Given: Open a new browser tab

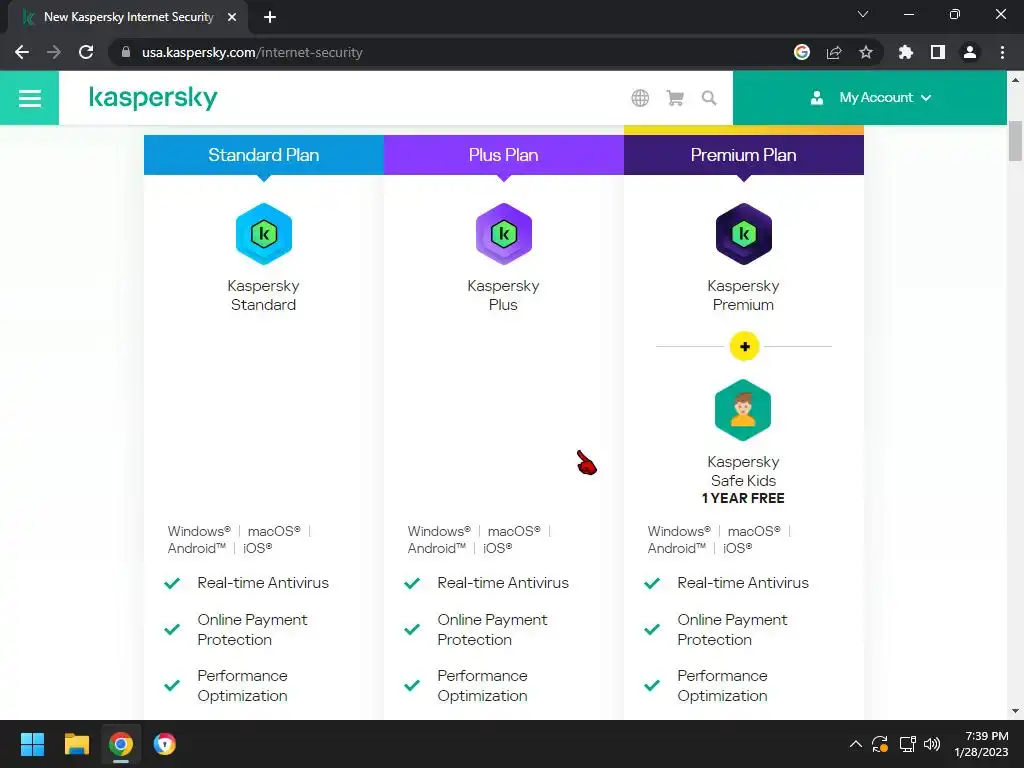Looking at the screenshot, I should click(x=270, y=17).
